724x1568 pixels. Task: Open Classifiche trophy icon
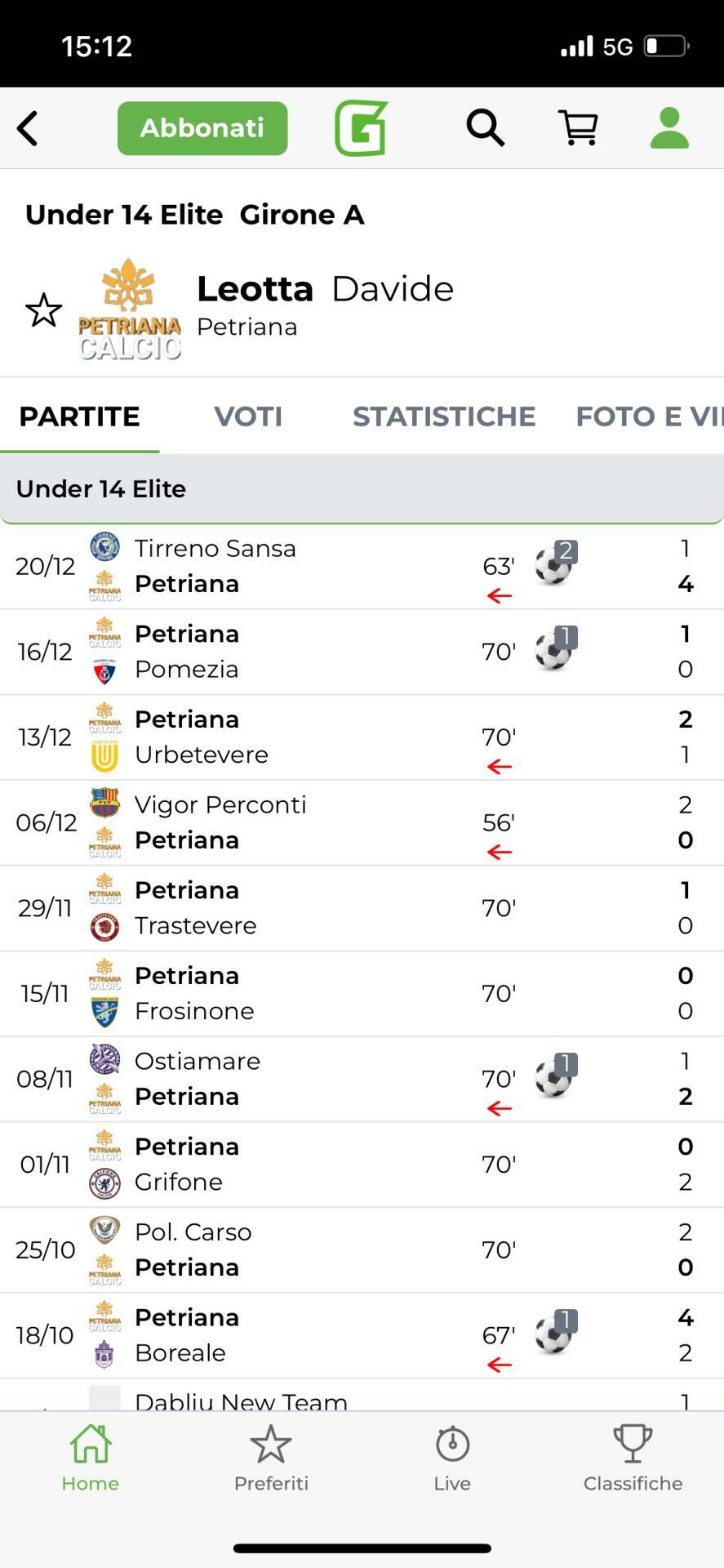633,1447
